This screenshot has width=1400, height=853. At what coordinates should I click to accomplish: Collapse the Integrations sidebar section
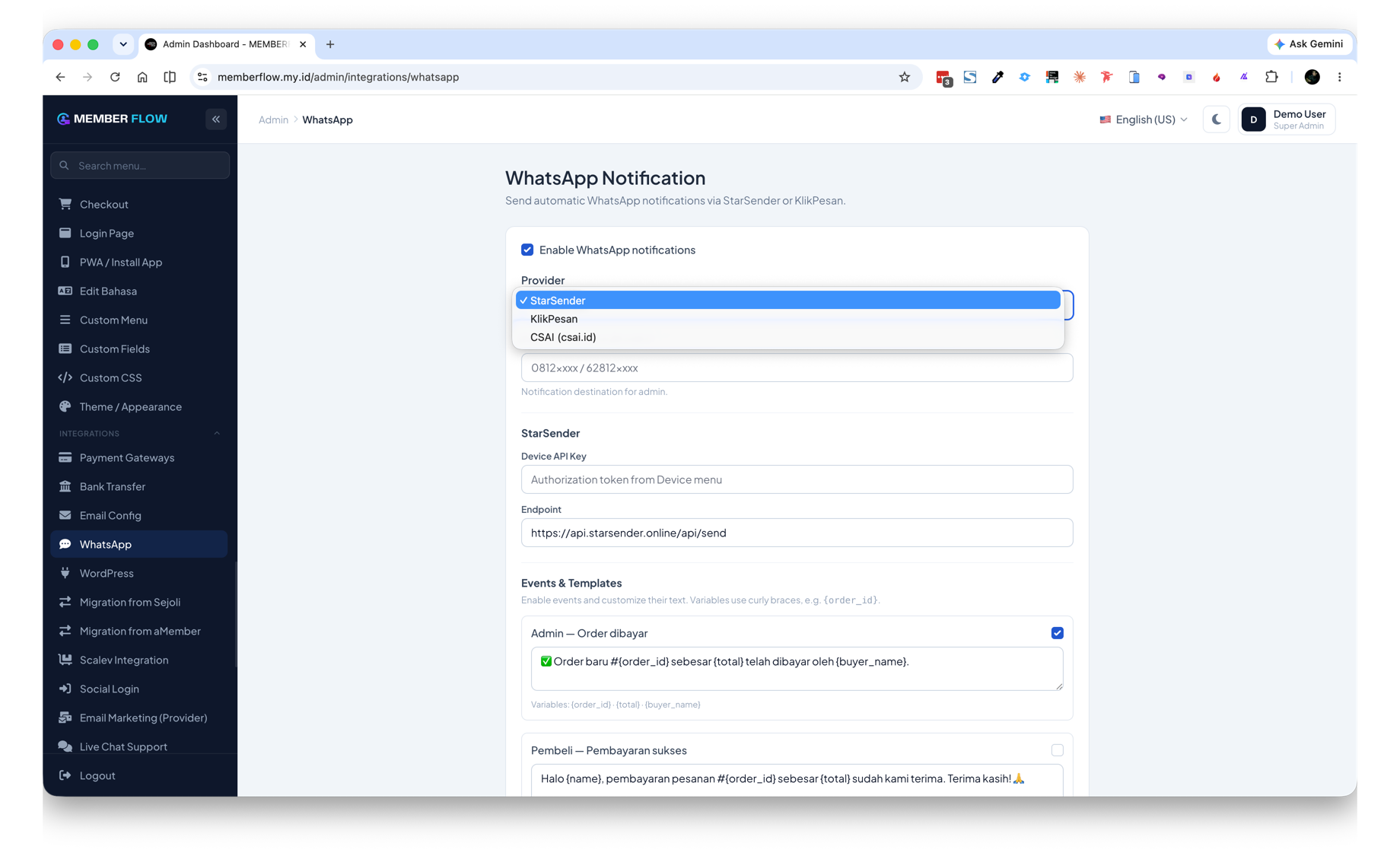(x=216, y=434)
